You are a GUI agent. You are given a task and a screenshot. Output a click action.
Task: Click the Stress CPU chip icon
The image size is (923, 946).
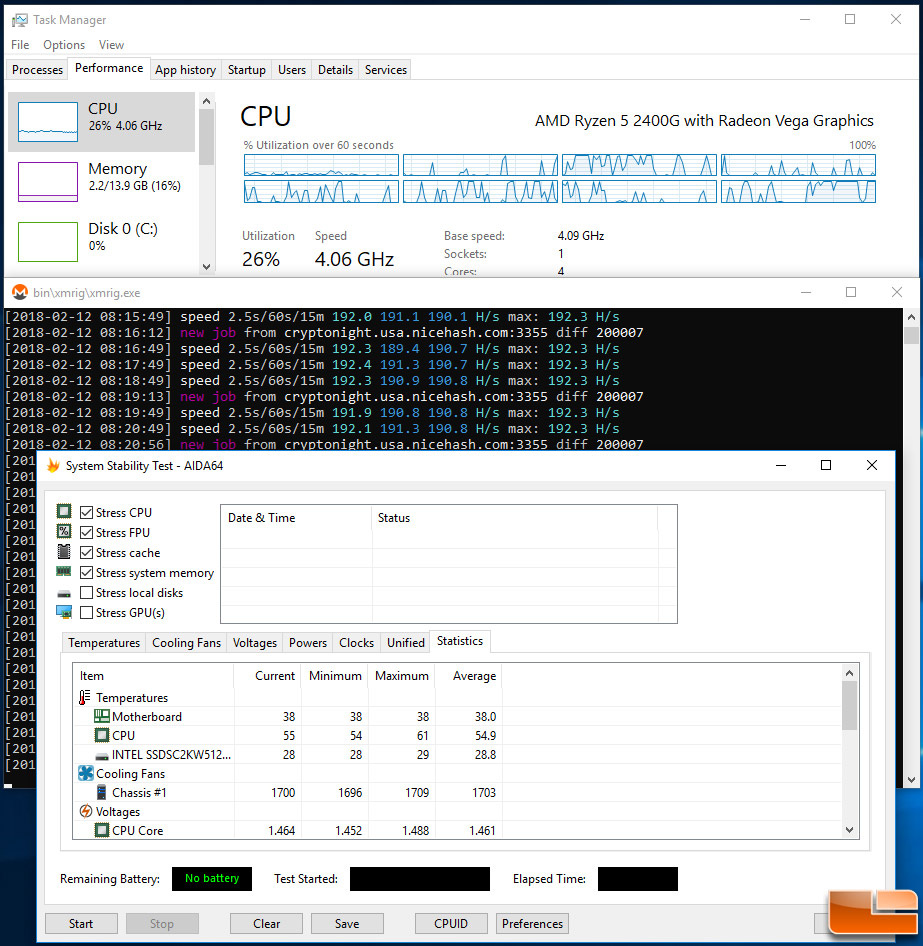(64, 512)
